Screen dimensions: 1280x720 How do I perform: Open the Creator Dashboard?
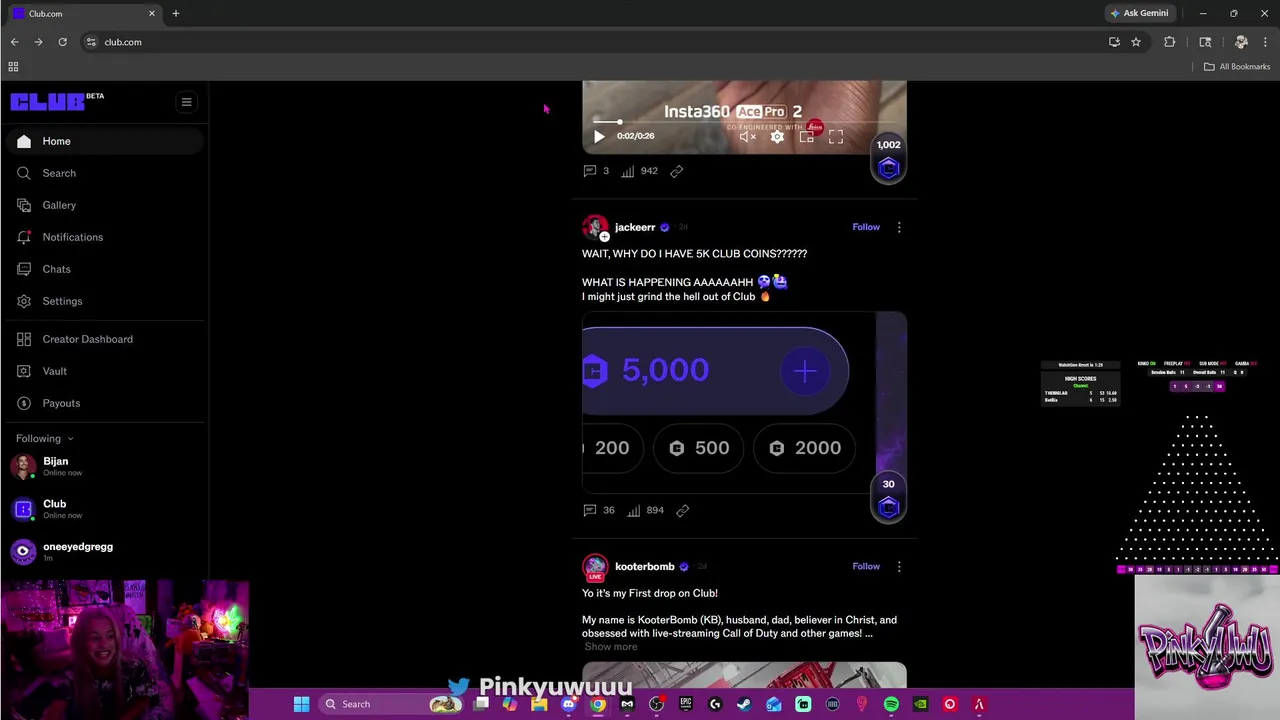(104, 339)
